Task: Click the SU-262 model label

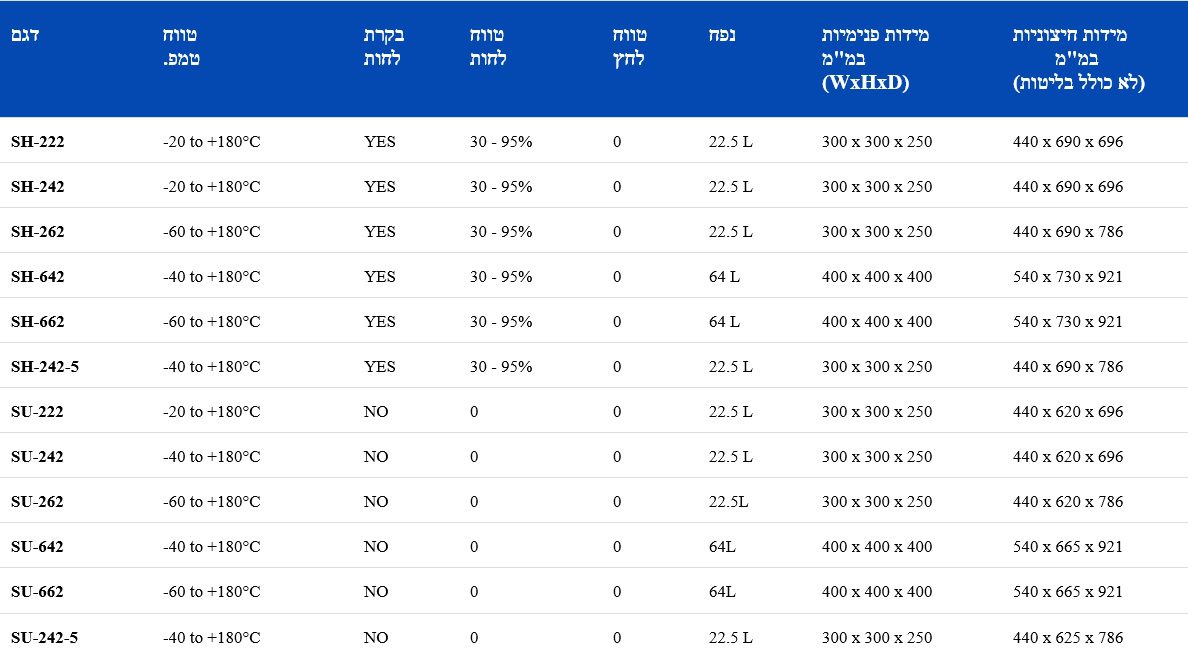Action: [38, 502]
